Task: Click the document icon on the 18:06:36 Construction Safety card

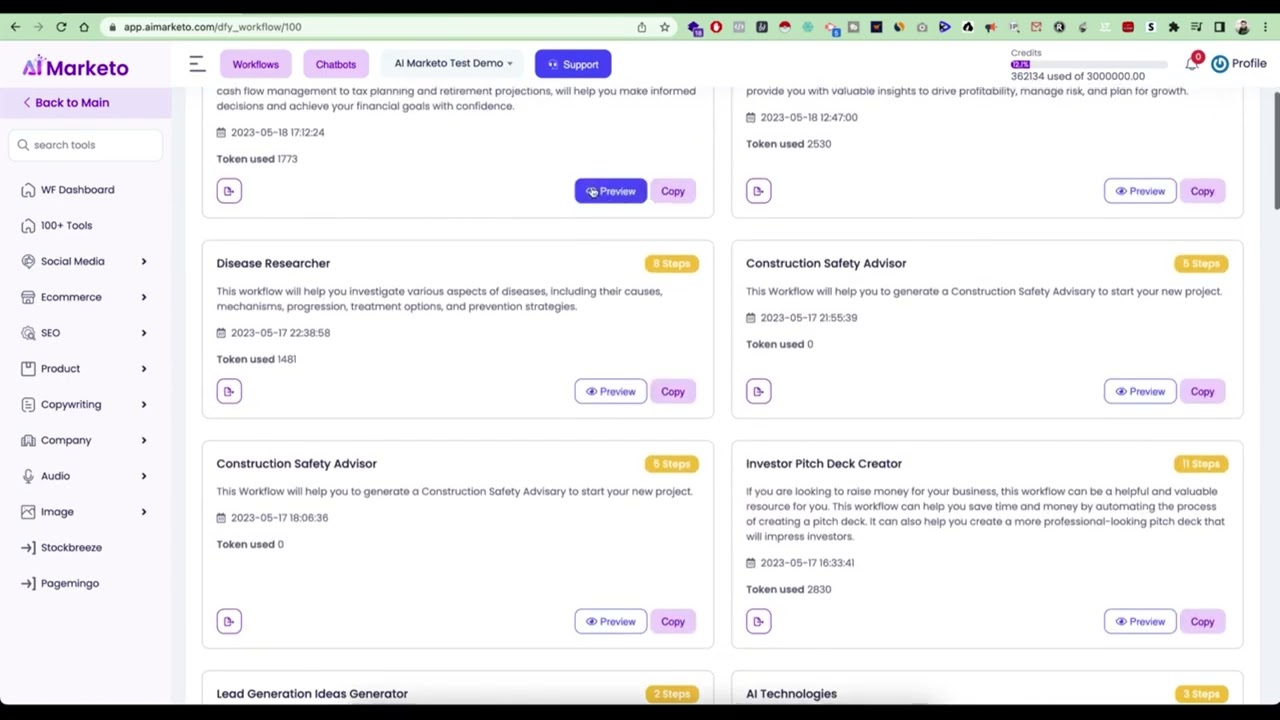Action: coord(229,621)
